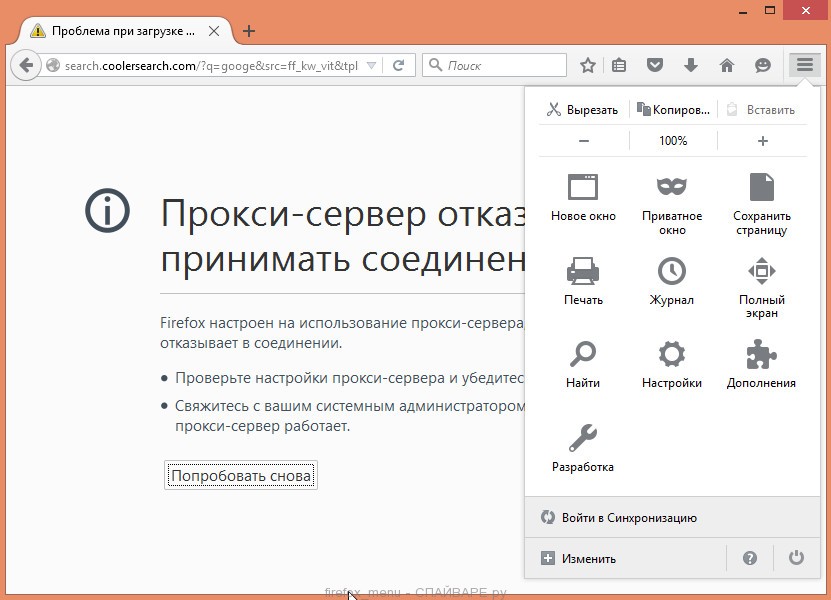Click the power exit icon
Image resolution: width=831 pixels, height=600 pixels.
(796, 558)
